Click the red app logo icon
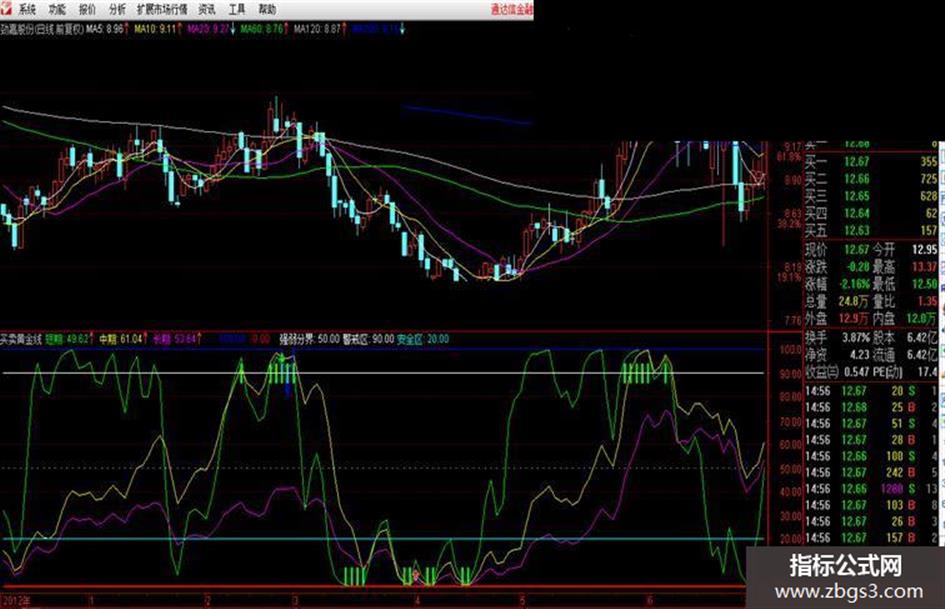Viewport: 945px width, 609px height. tap(5, 8)
